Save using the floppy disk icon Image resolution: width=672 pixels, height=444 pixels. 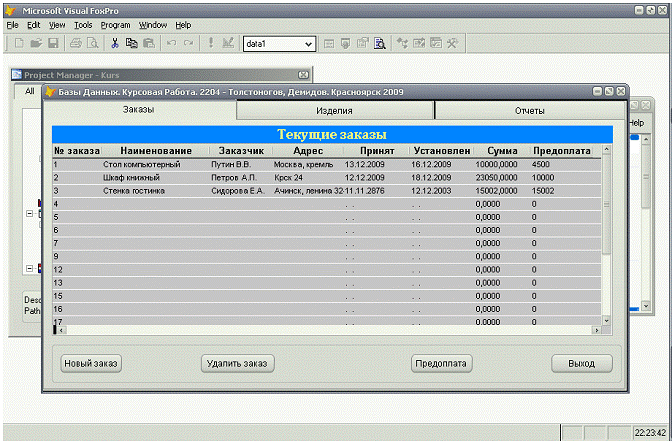click(53, 44)
